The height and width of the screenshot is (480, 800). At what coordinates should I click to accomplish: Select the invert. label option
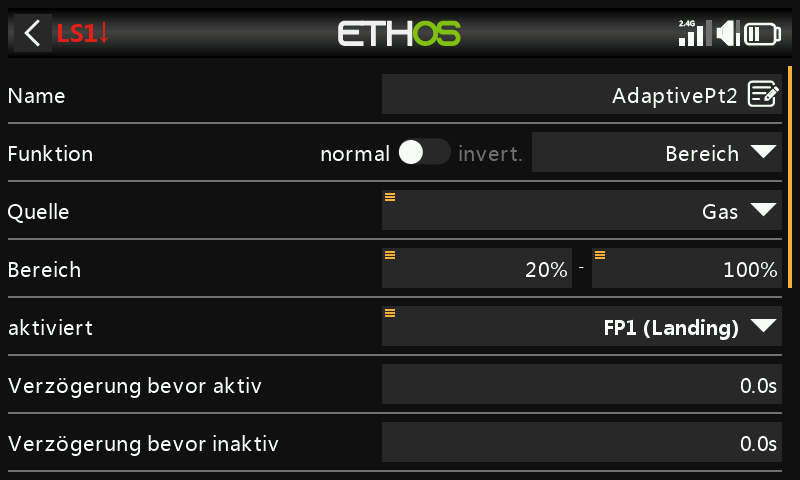coord(490,154)
